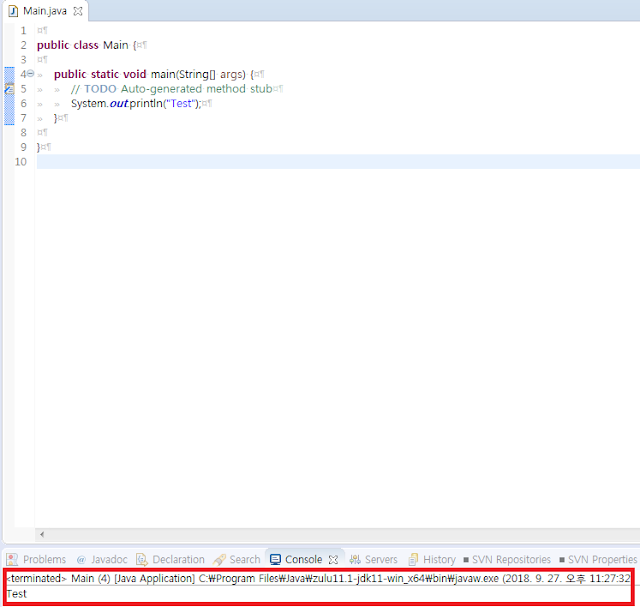Viewport: 640px width, 607px height.
Task: Click the Problems view icon
Action: [x=12, y=559]
